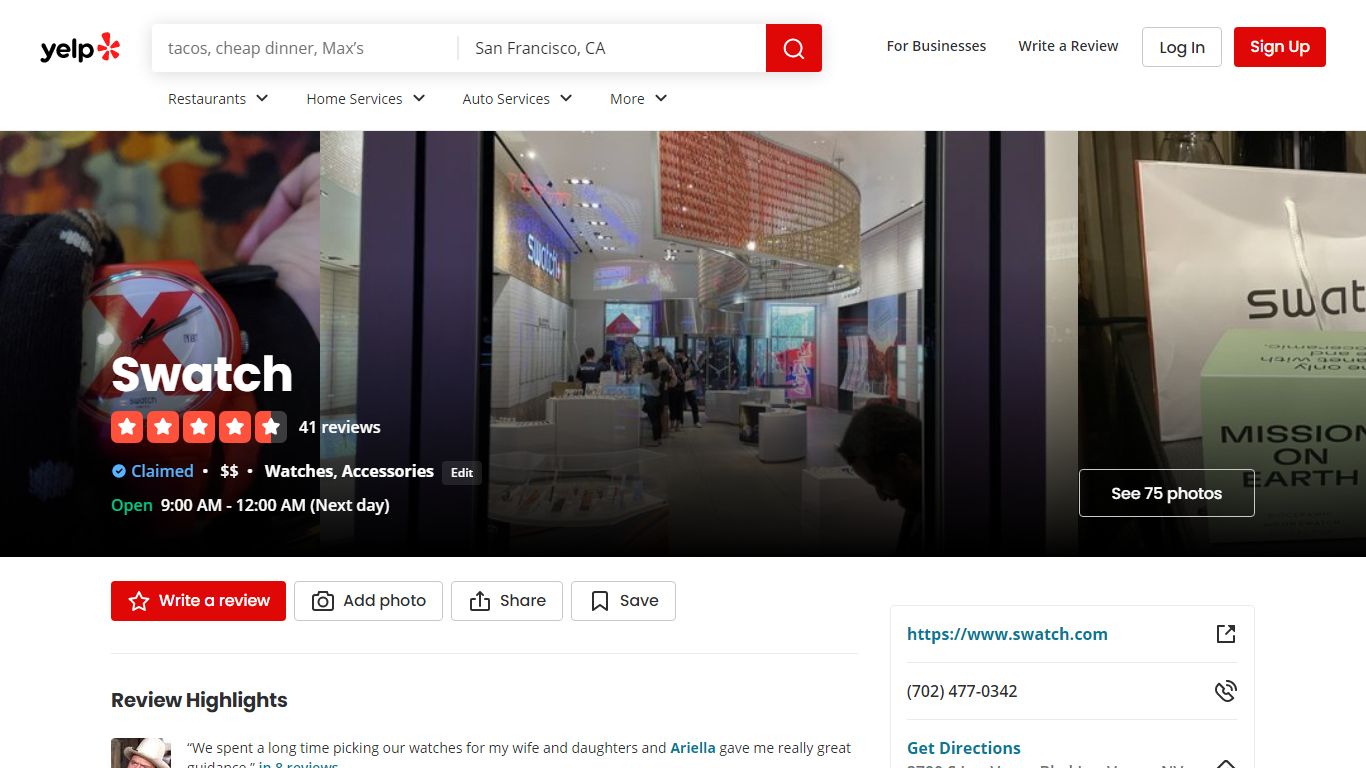1366x768 pixels.
Task: Bookmark Swatch with the Save icon
Action: 623,601
